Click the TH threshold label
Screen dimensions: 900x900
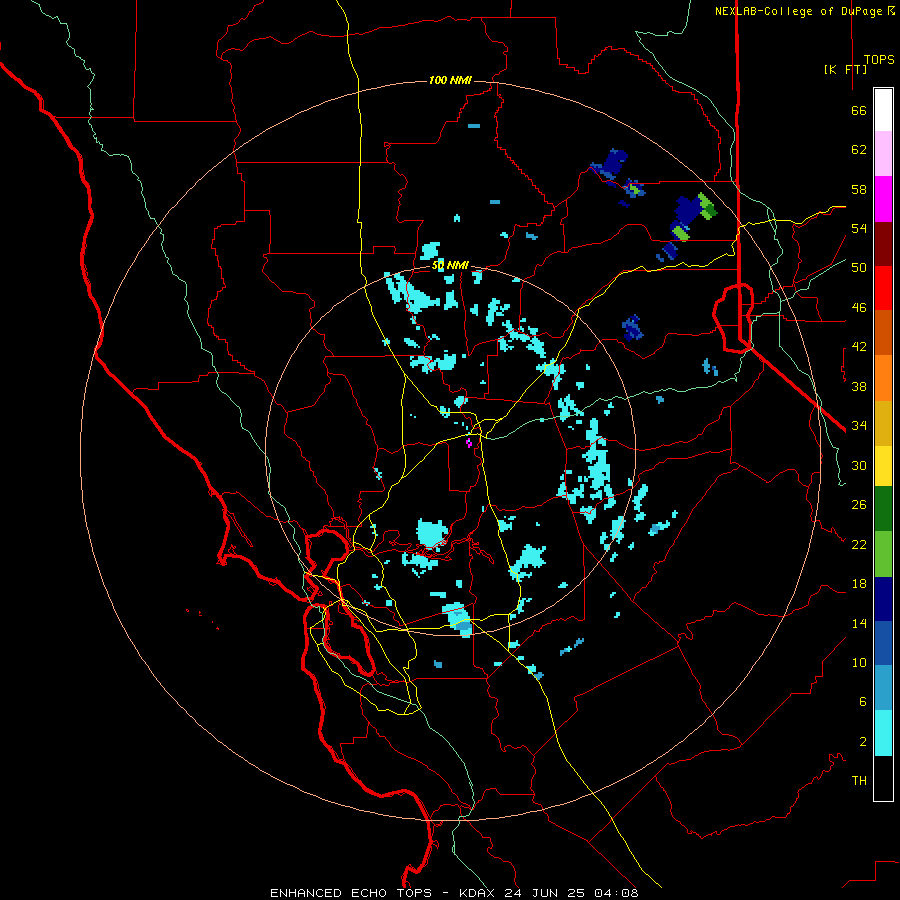pyautogui.click(x=859, y=781)
